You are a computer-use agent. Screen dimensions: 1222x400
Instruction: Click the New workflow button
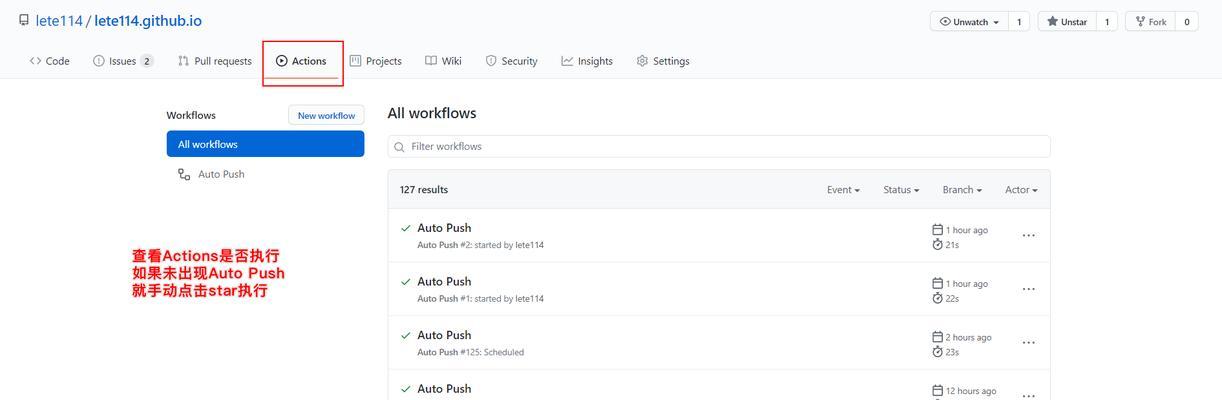(x=326, y=115)
